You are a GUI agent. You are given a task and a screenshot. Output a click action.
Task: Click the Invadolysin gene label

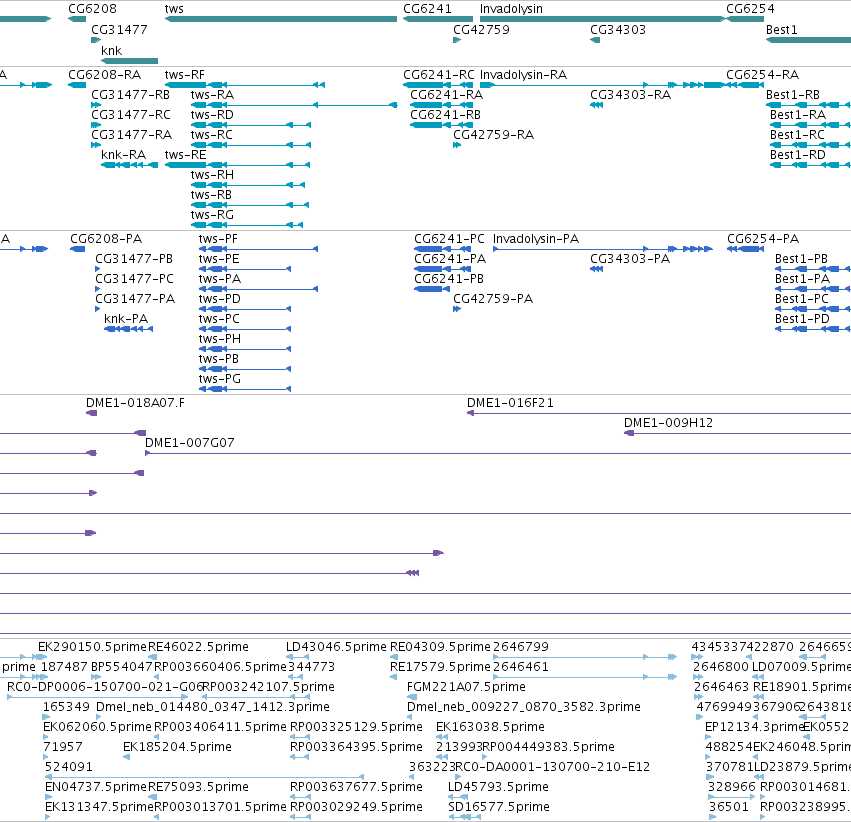511,9
